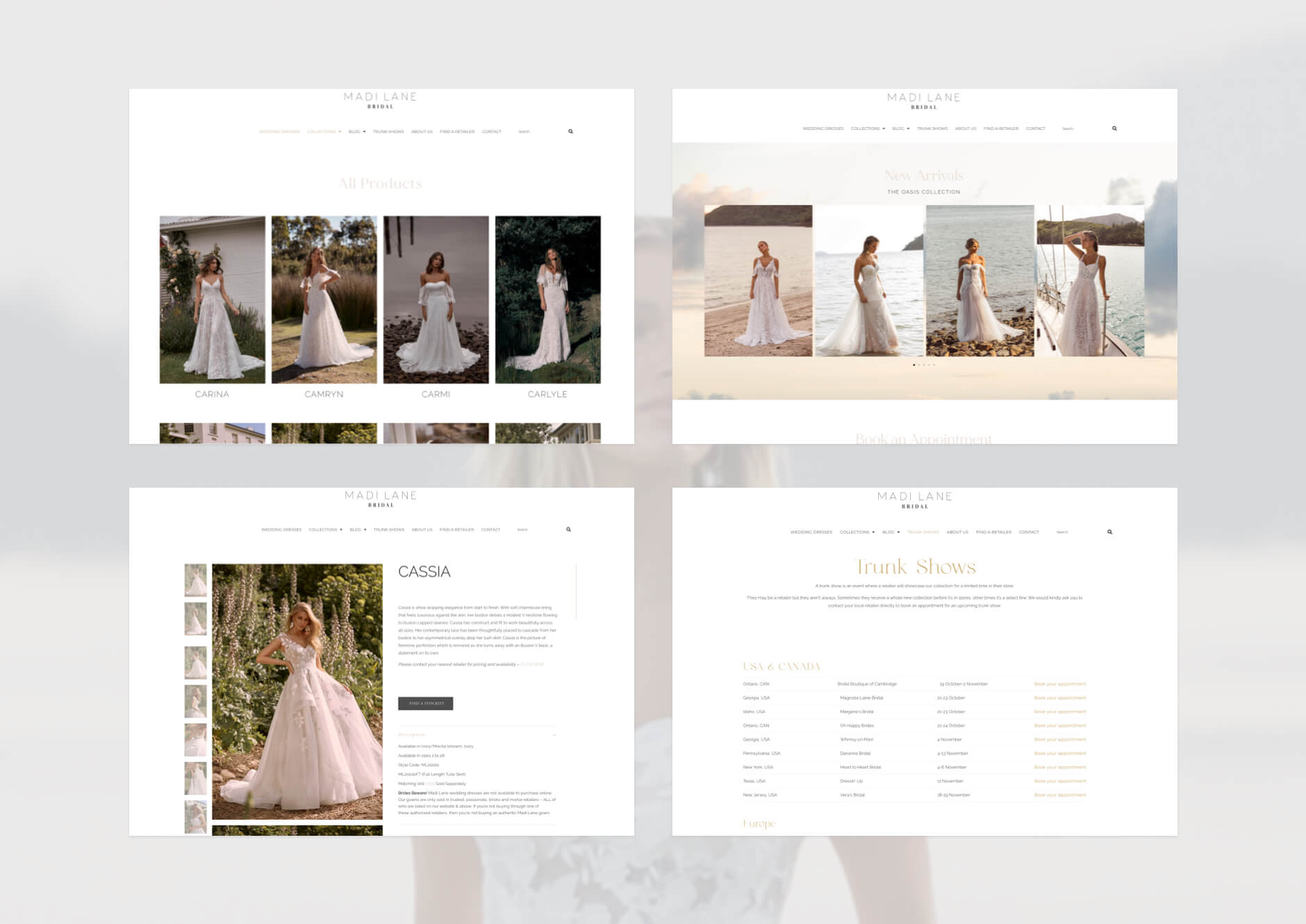1306x924 pixels.
Task: Expand Collections dropdown on All Products page
Action: tap(324, 131)
